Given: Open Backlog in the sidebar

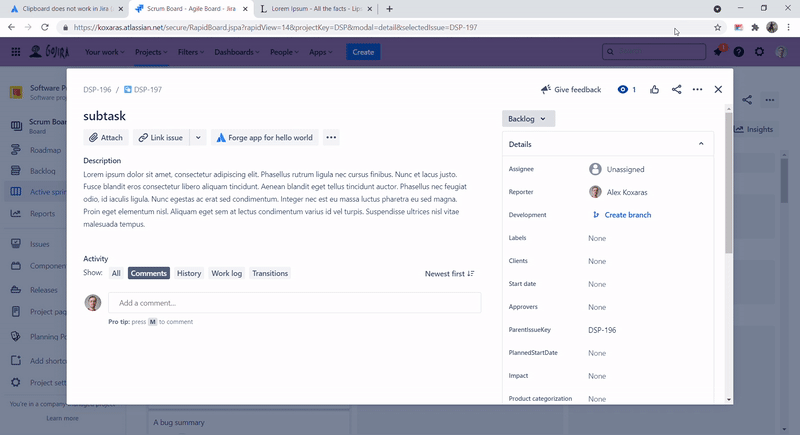Looking at the screenshot, I should pos(42,171).
